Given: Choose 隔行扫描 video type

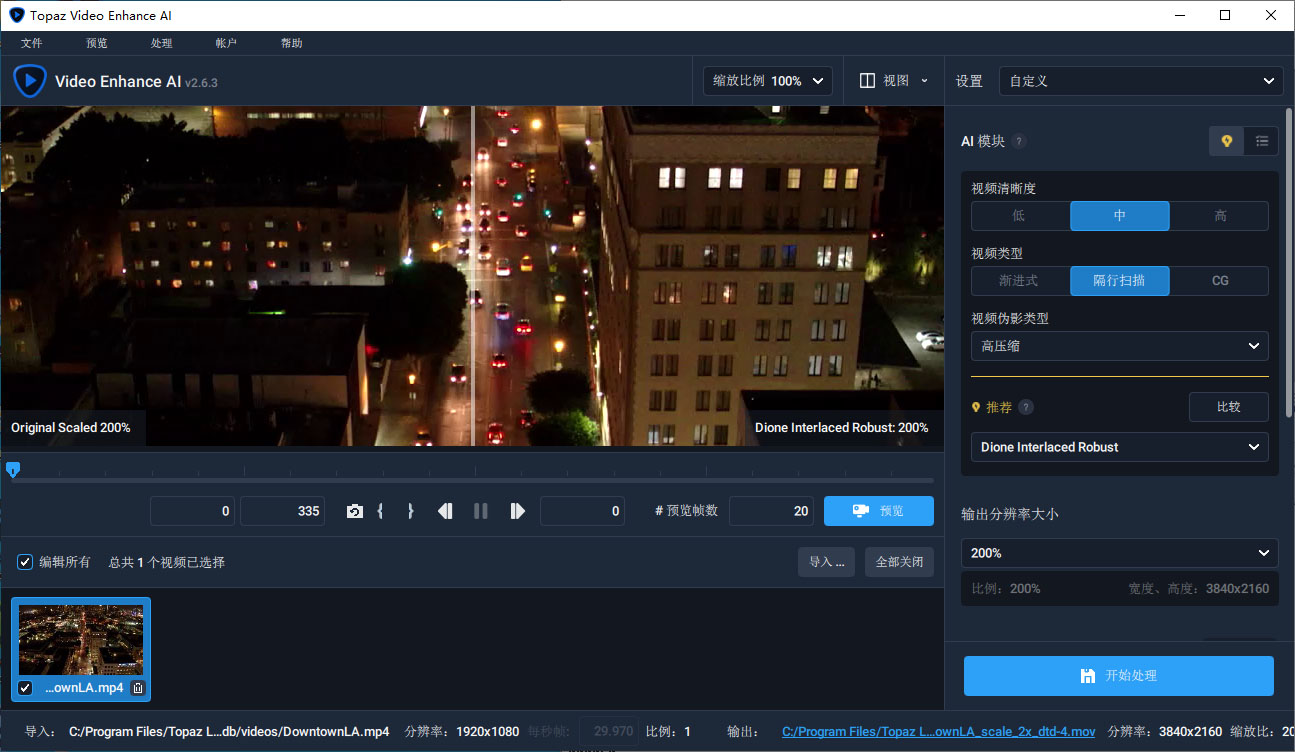Looking at the screenshot, I should coord(1120,281).
